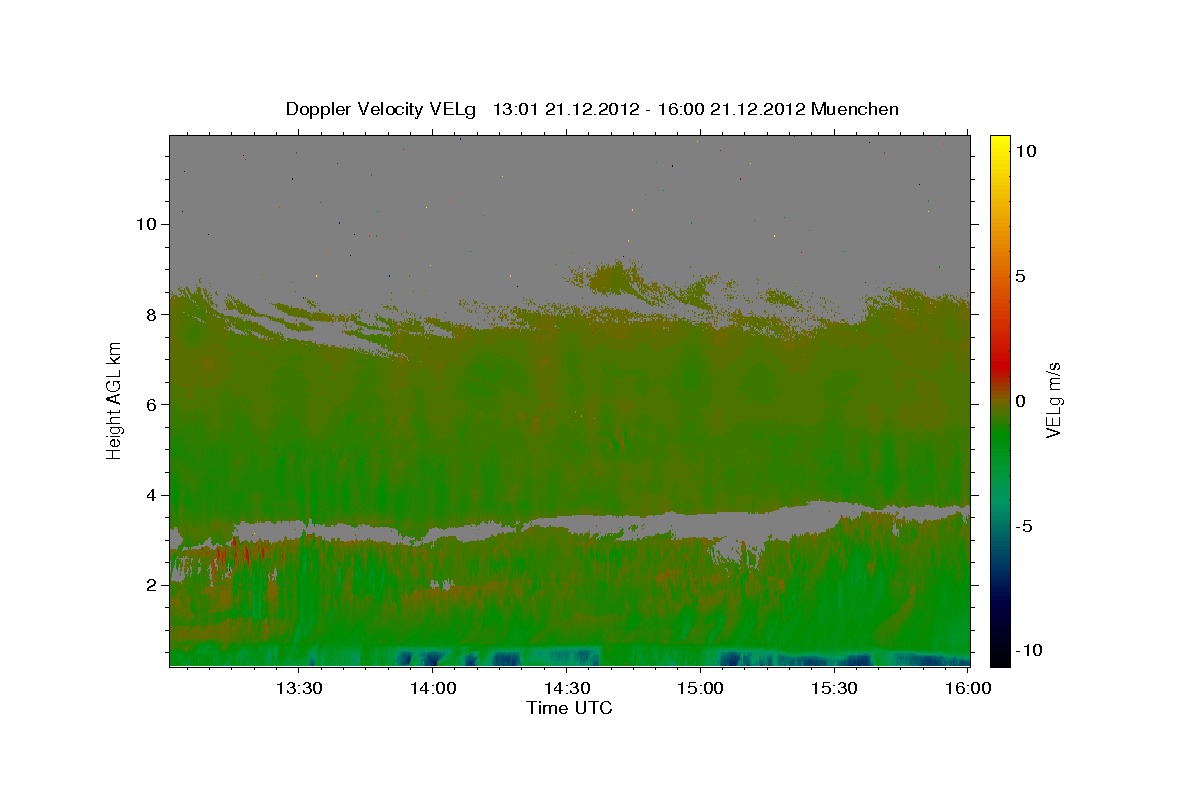
Task: Click the colorbar value 5 label
Action: coord(1020,276)
